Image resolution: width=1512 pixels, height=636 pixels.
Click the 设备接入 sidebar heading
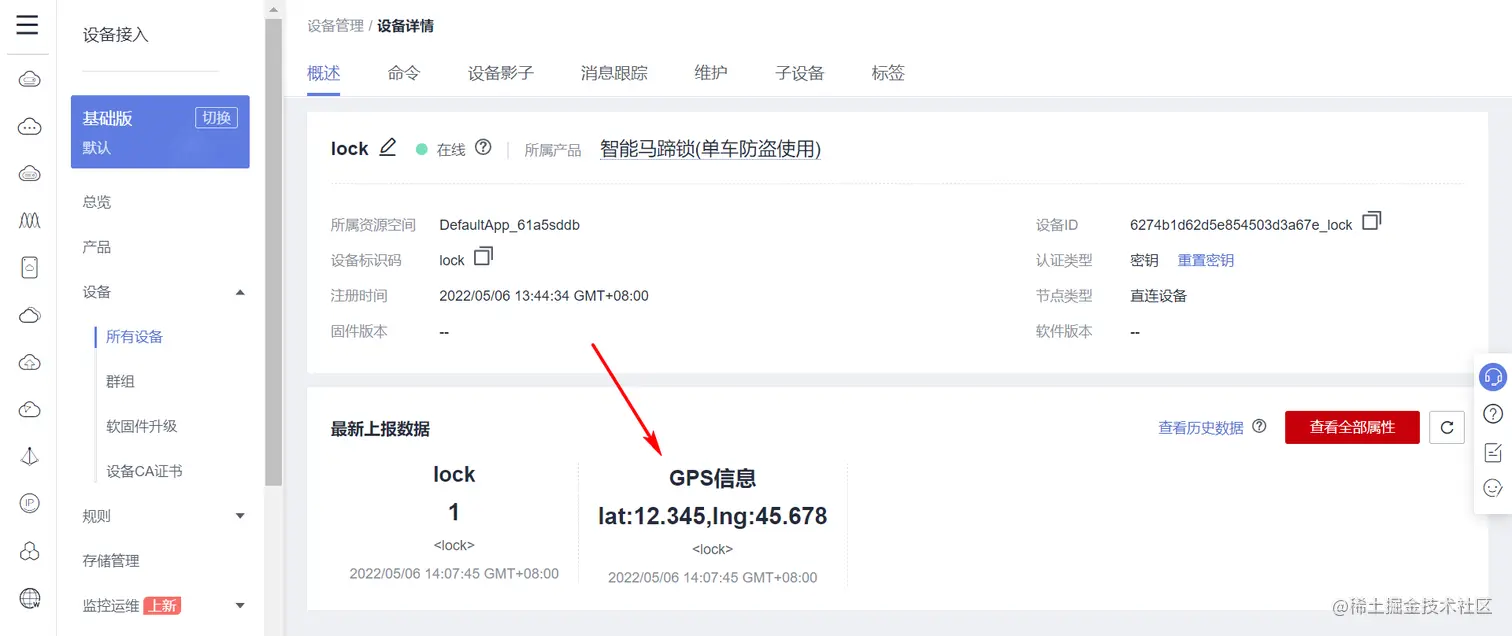115,35
